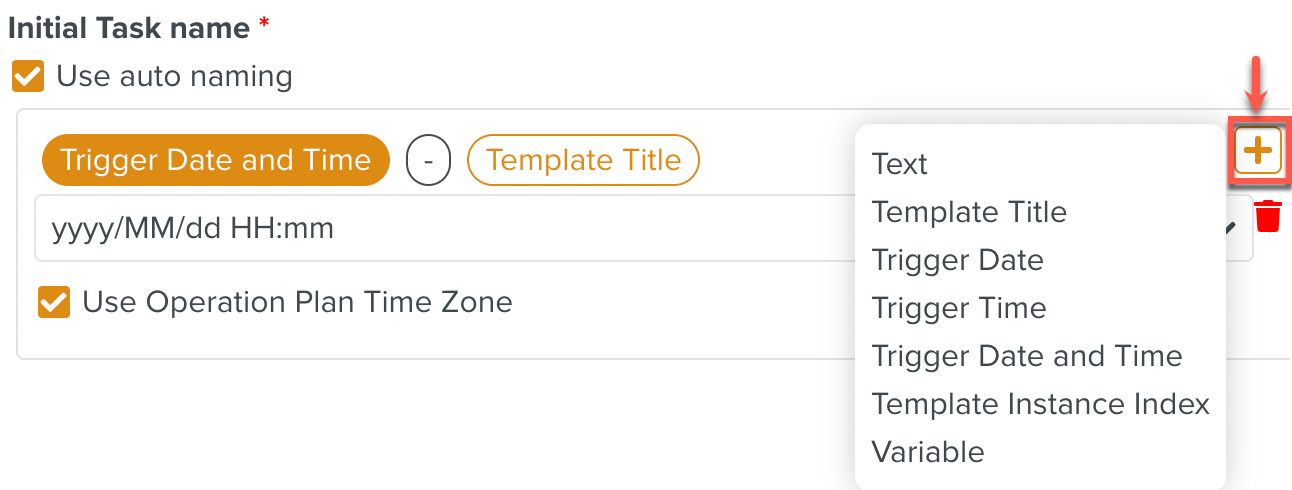Select Trigger Date and Time menu option
This screenshot has height=490, width=1292.
[x=1027, y=356]
